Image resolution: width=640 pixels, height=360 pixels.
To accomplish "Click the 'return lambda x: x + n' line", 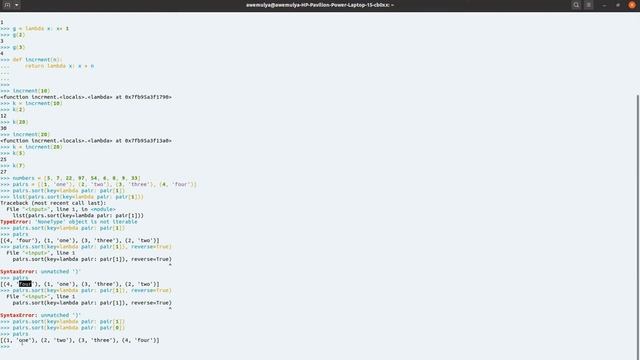I will pos(47,66).
